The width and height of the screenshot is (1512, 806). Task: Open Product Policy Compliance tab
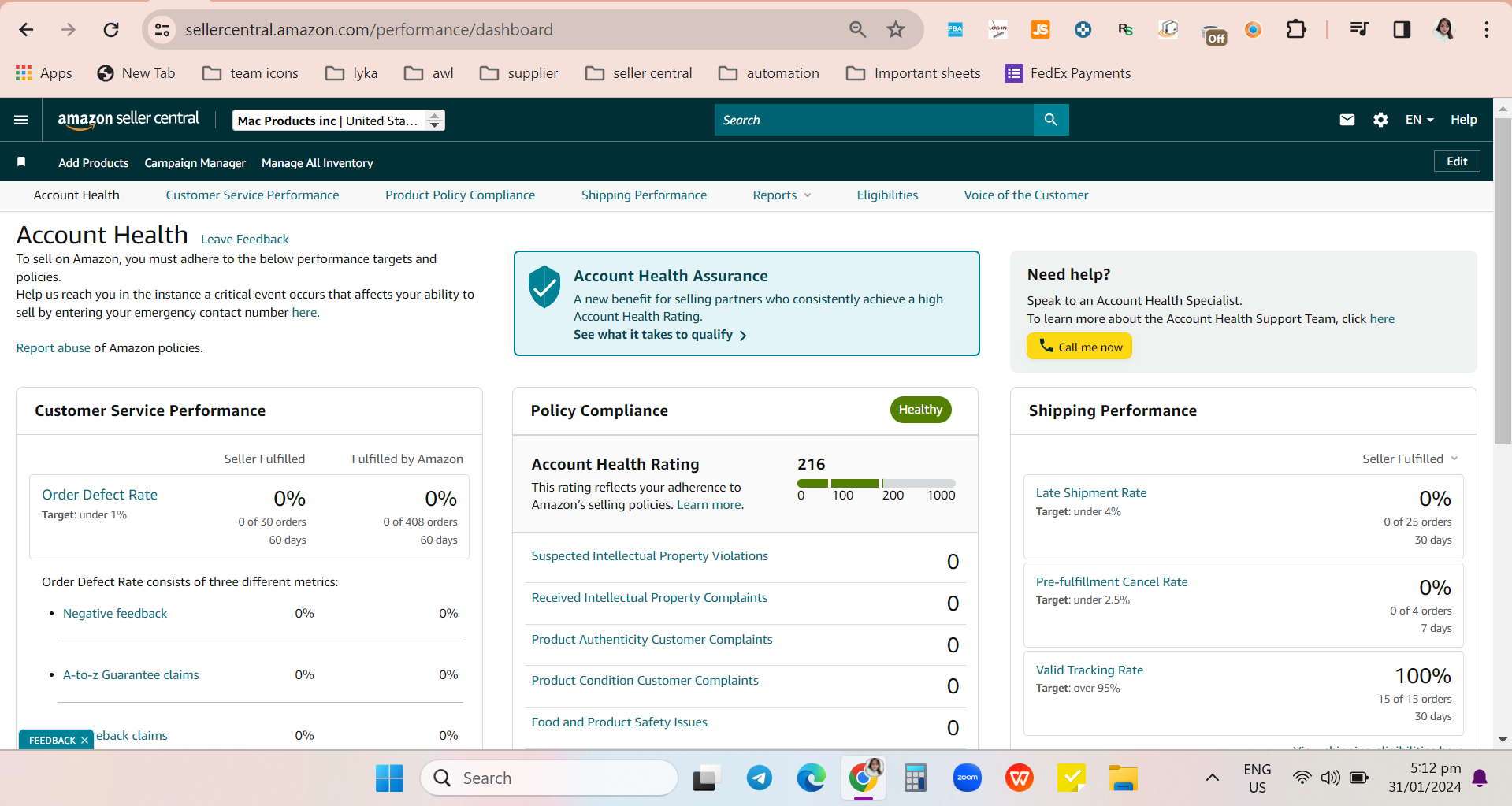(460, 195)
